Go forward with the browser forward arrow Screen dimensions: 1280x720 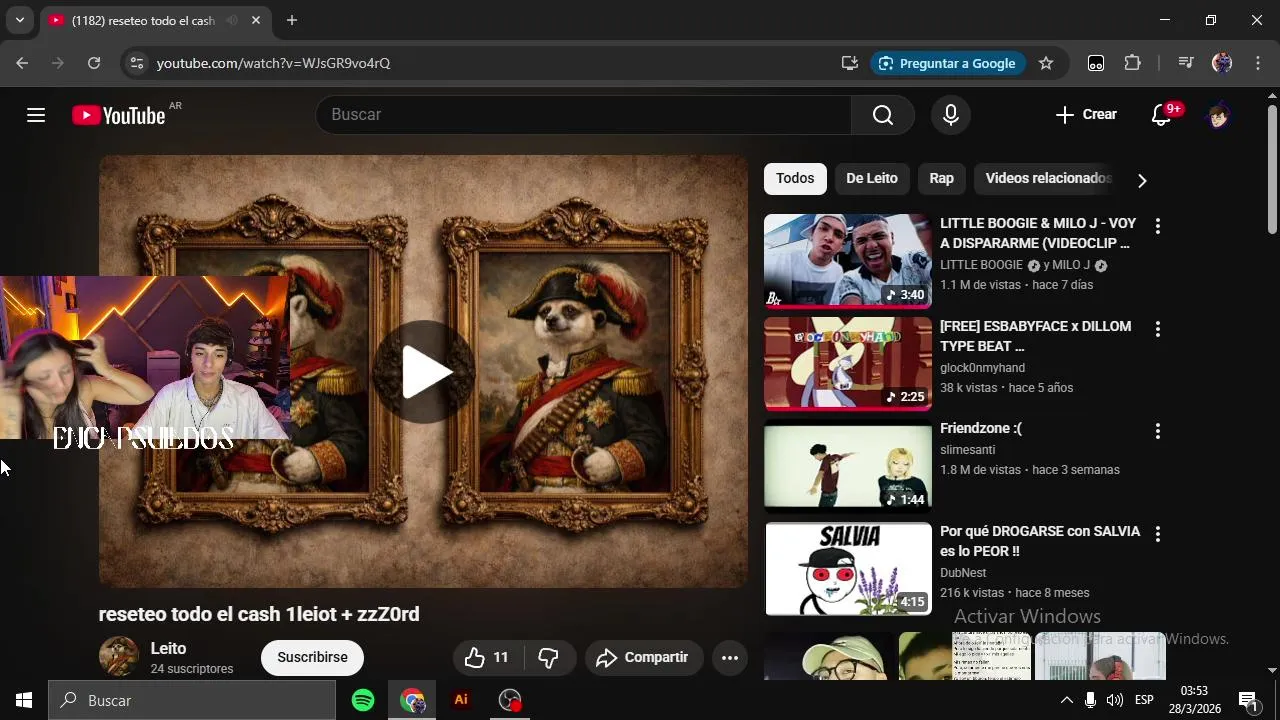pos(58,63)
